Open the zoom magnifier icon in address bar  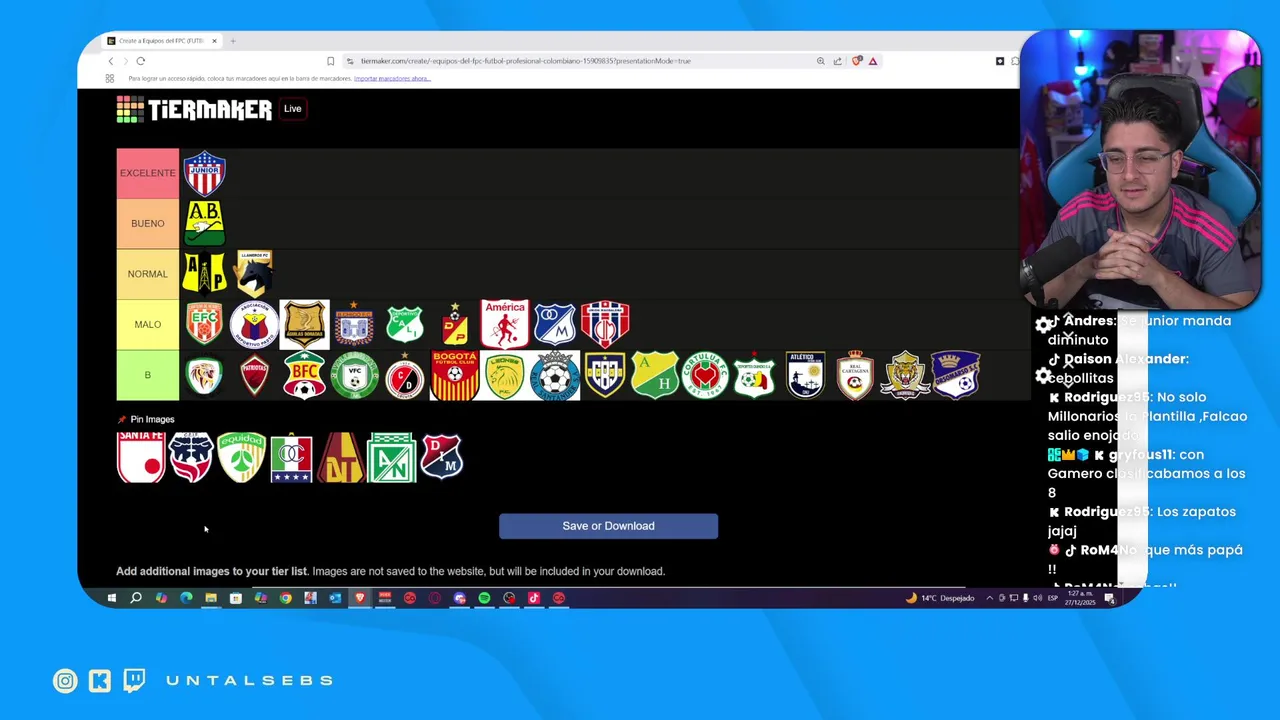821,61
